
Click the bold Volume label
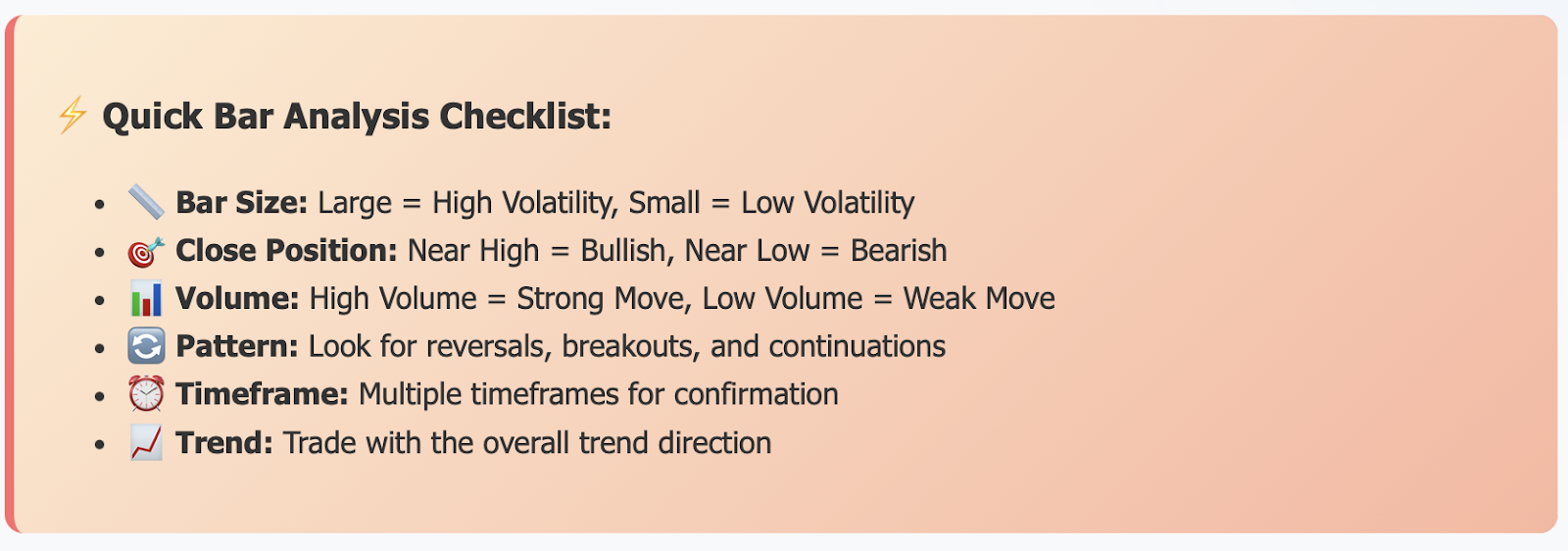(x=237, y=299)
